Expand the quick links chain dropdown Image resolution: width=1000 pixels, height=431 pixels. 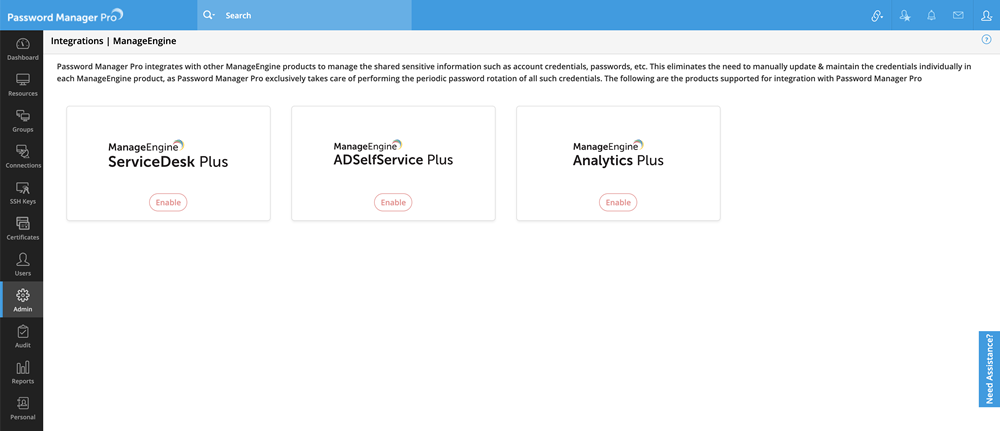[x=877, y=16]
